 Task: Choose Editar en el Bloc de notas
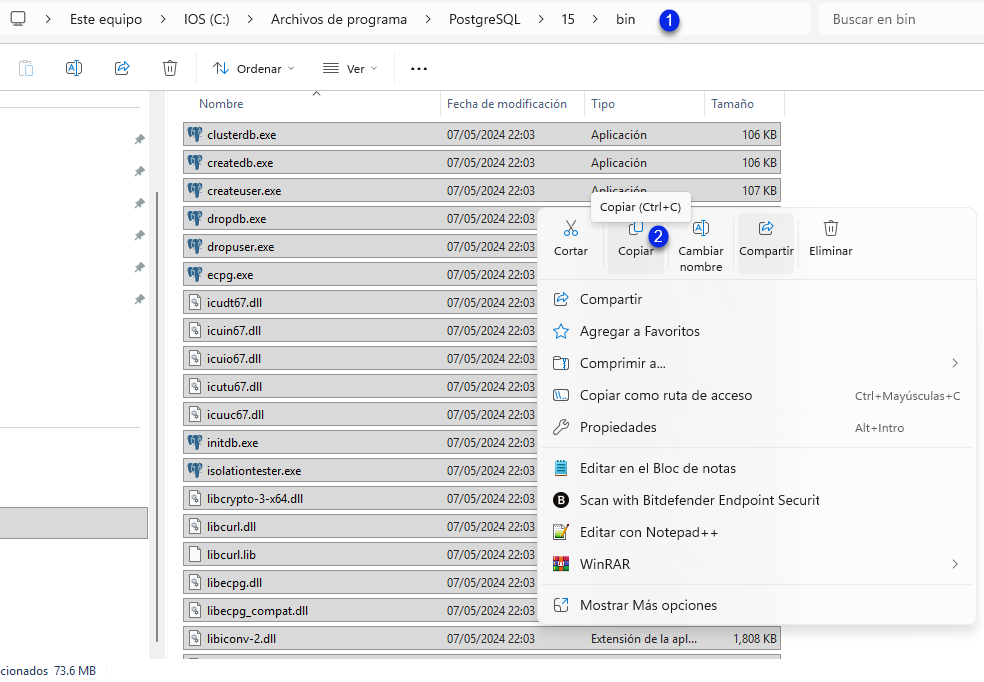click(756, 468)
